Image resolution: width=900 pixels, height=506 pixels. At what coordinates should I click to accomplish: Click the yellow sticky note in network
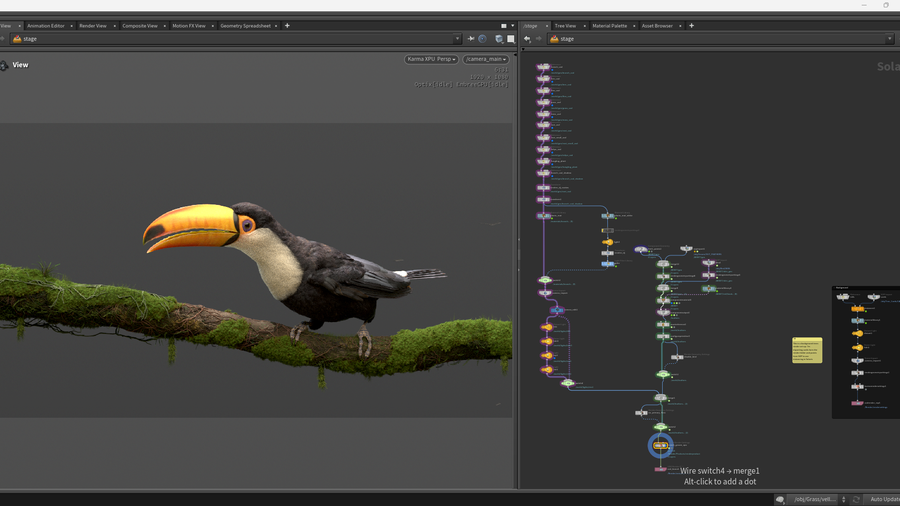click(x=807, y=350)
